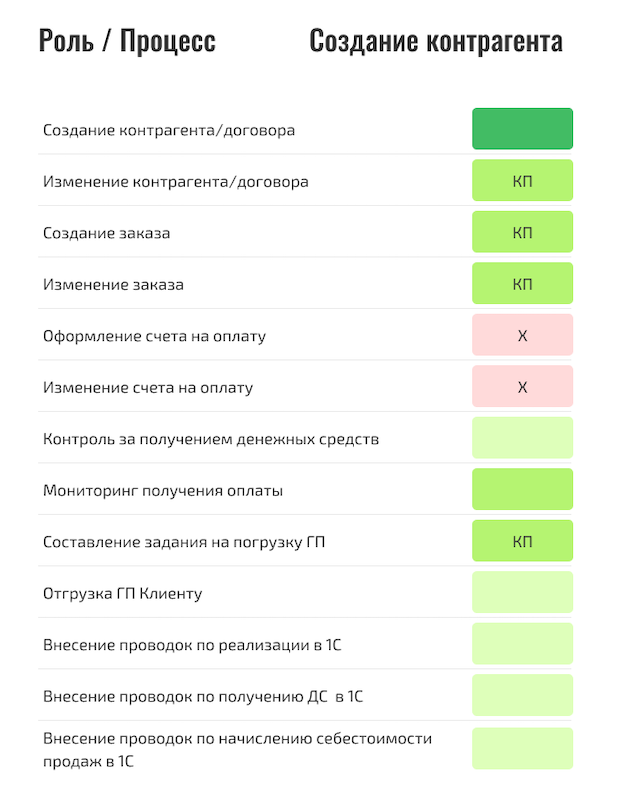Select 'Создание заказа' row label

pyautogui.click(x=106, y=233)
